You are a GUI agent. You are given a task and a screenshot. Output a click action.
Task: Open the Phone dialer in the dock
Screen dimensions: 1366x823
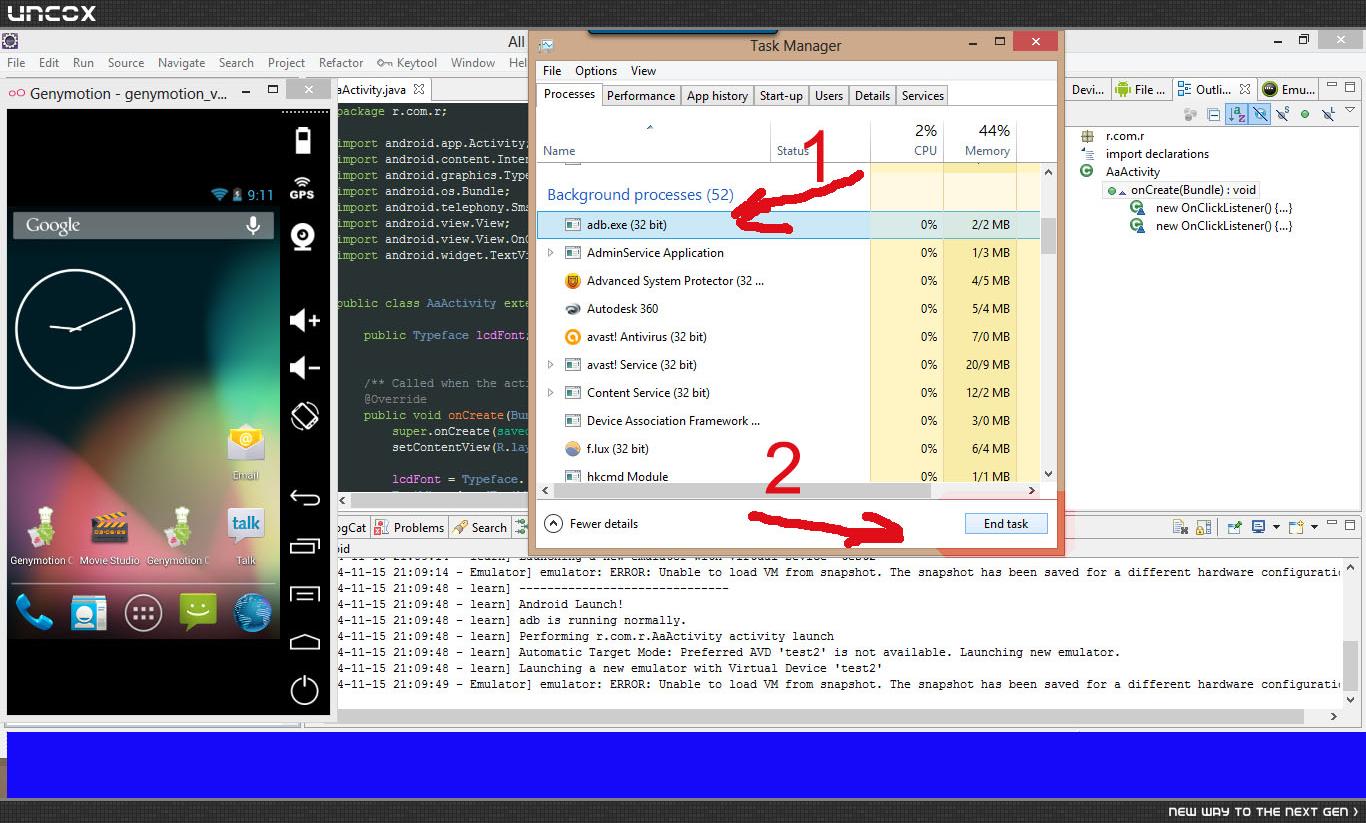click(33, 613)
